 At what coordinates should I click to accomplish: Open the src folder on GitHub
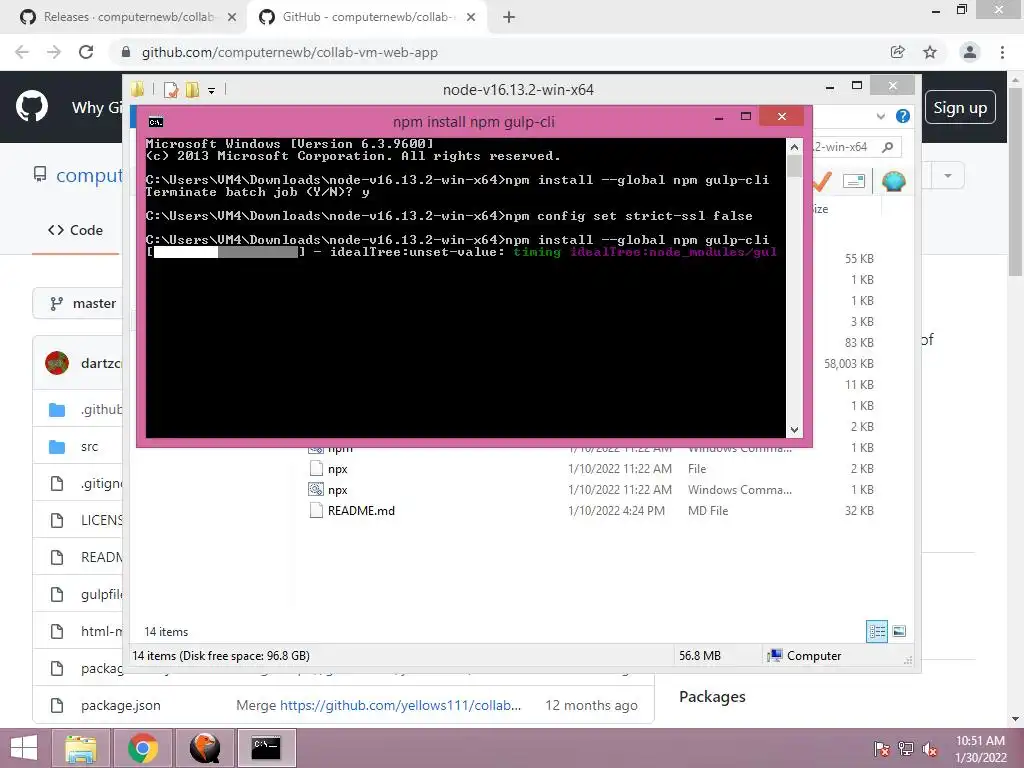pyautogui.click(x=89, y=447)
